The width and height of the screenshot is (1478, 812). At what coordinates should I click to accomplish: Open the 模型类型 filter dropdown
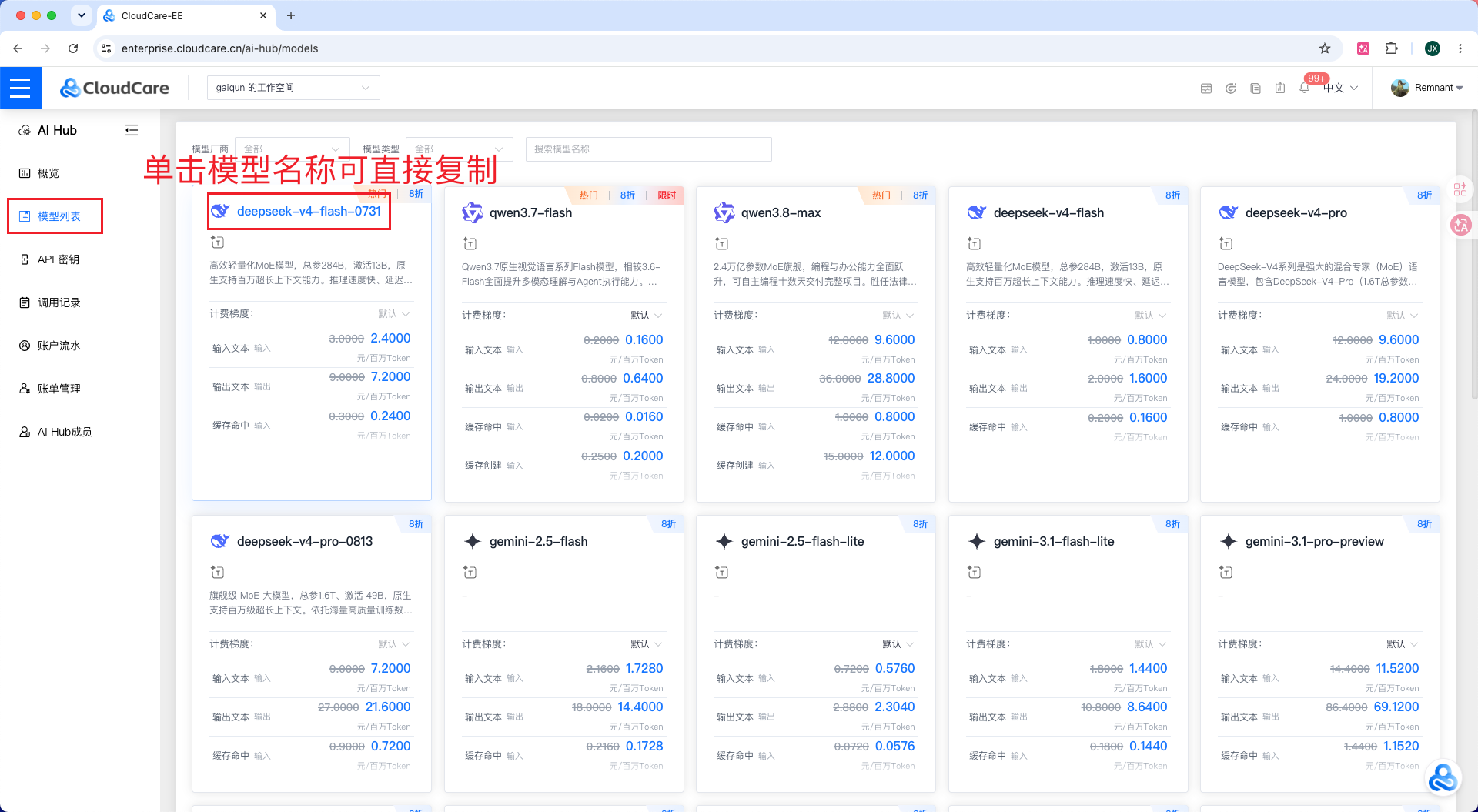point(459,149)
